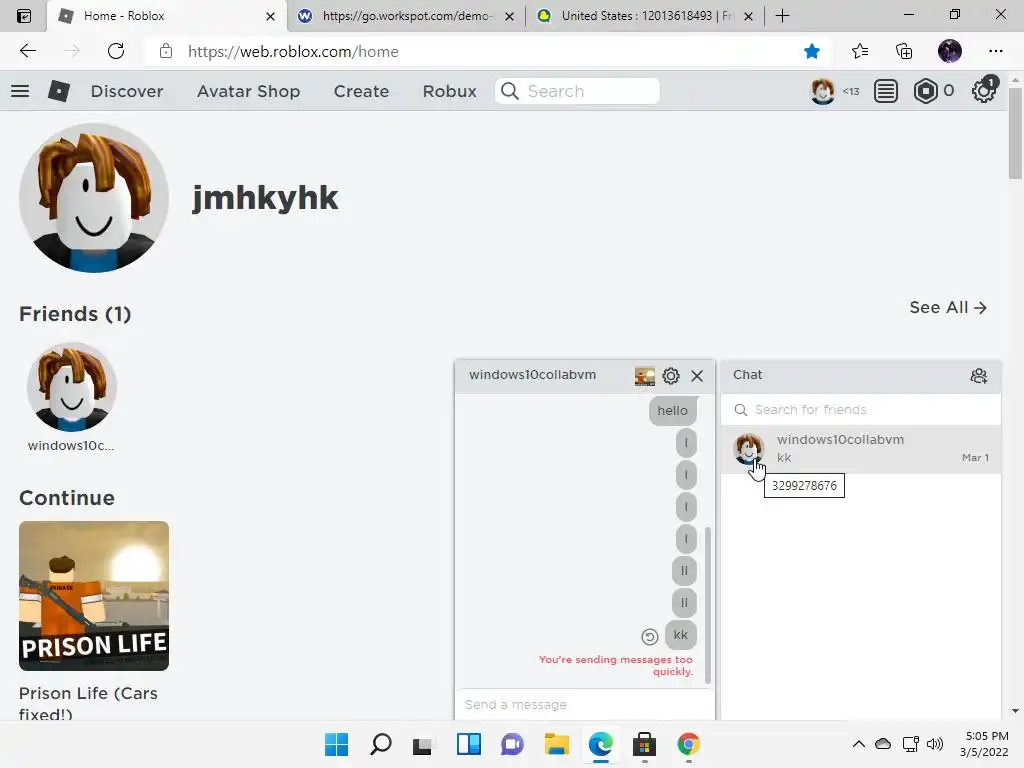Click See All friends link
This screenshot has width=1024, height=768.
[948, 308]
